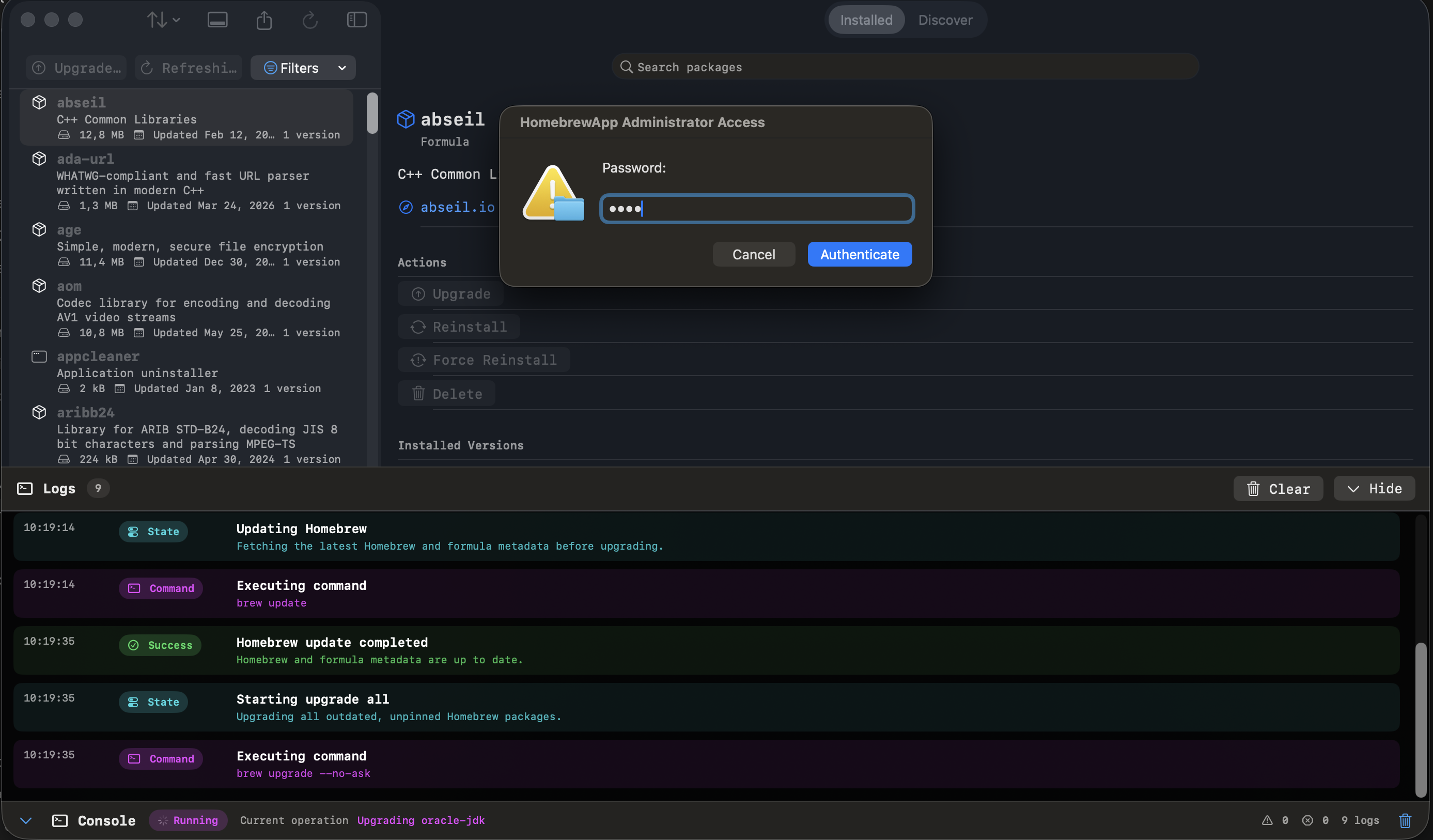Screen dimensions: 1433x840
Task: Collapse the Console with the chevron
Action: click(26, 820)
